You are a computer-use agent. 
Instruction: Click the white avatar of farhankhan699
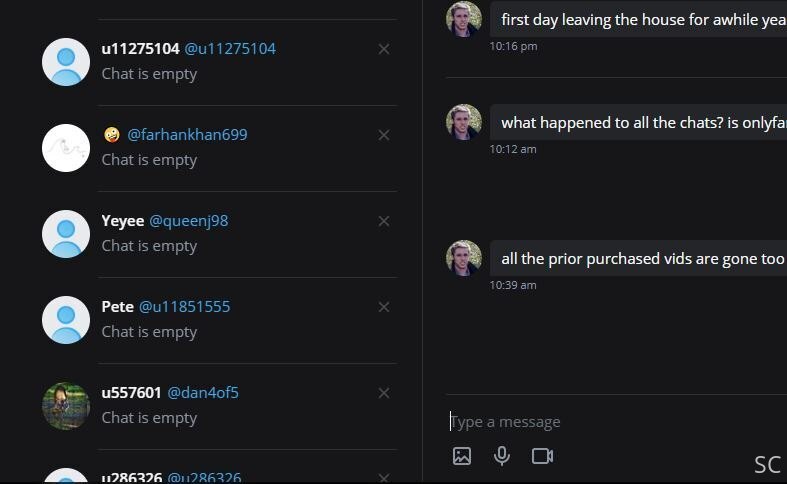66,148
